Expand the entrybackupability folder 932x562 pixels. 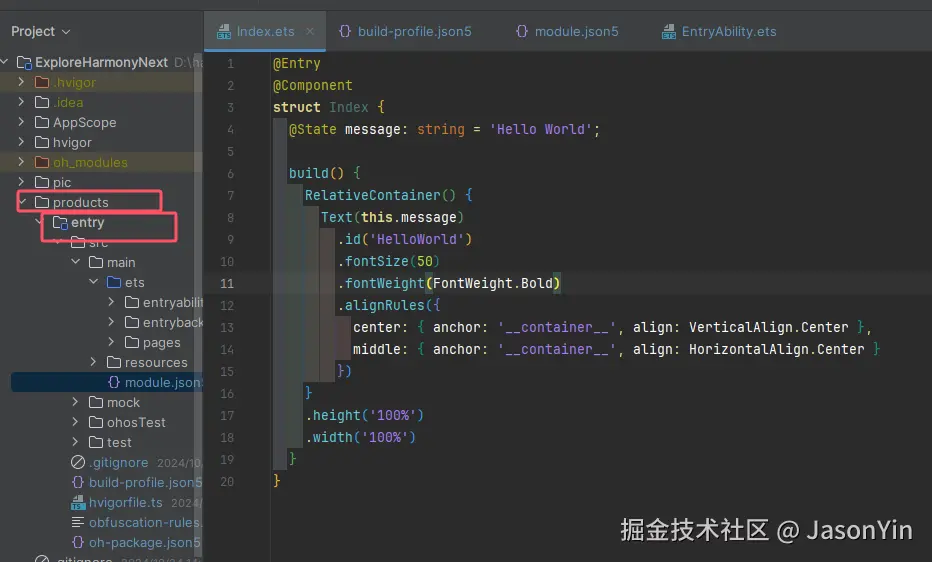point(111,323)
